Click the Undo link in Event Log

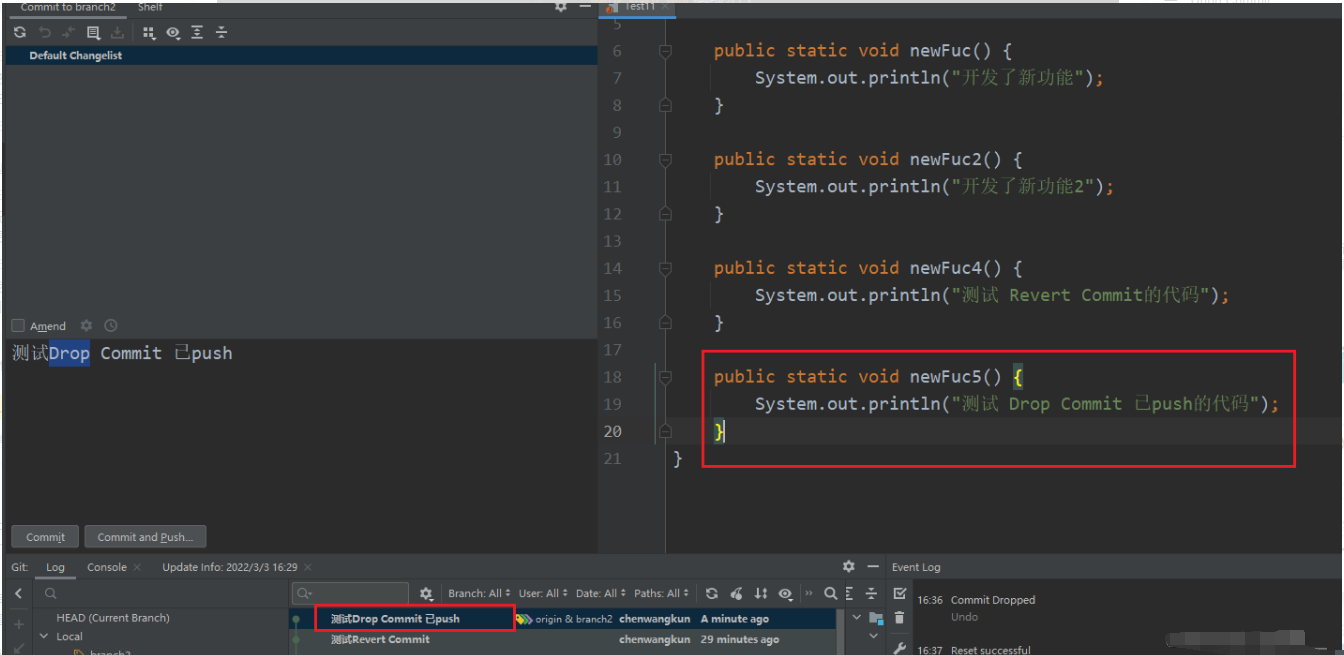coord(964,617)
